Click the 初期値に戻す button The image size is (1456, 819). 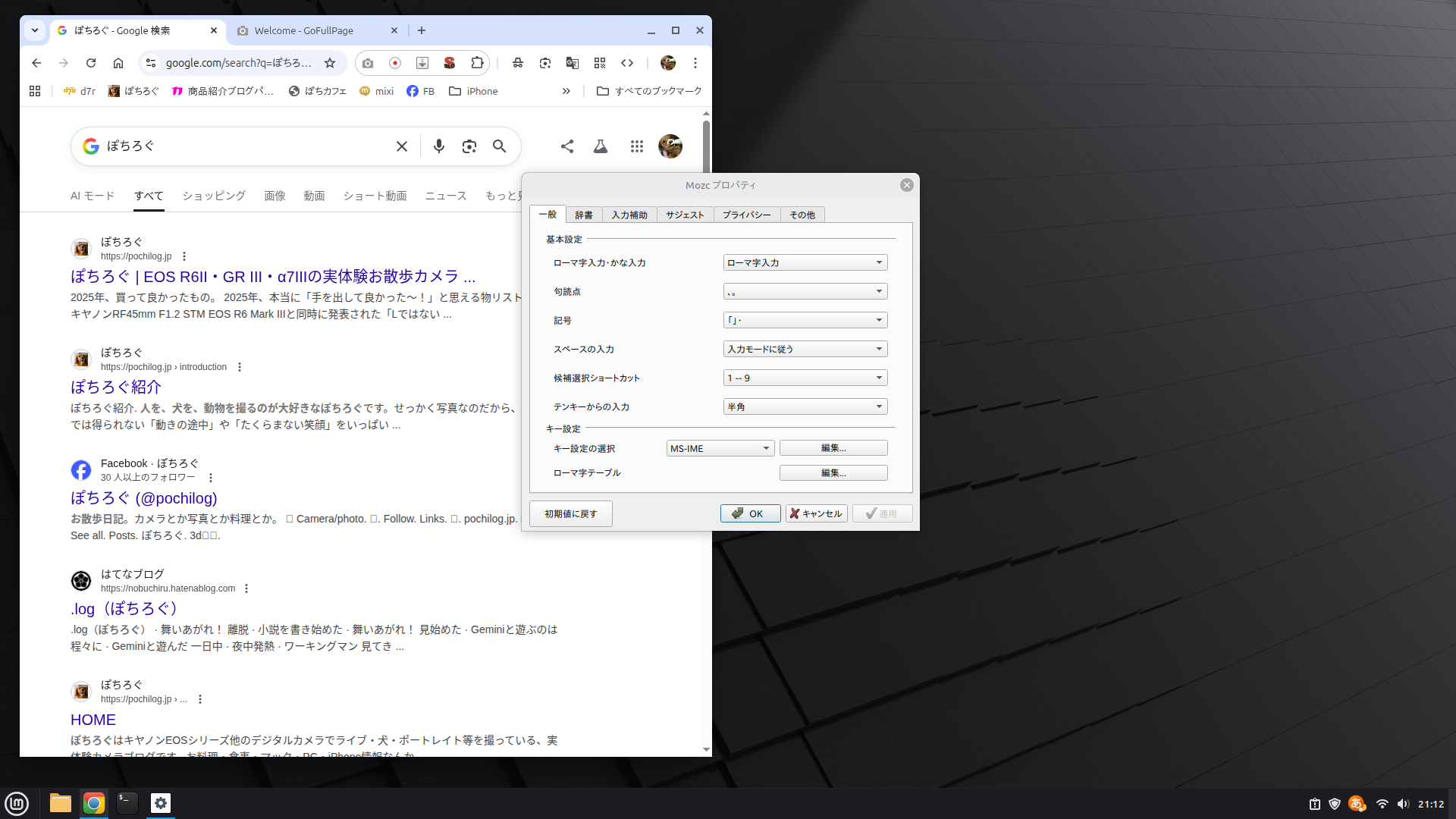(570, 514)
